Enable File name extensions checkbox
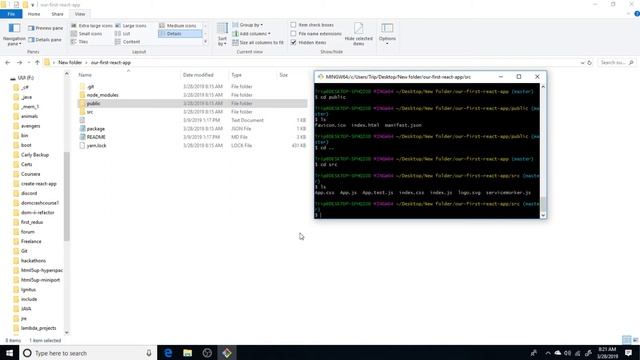The width and height of the screenshot is (640, 360). 293,33
